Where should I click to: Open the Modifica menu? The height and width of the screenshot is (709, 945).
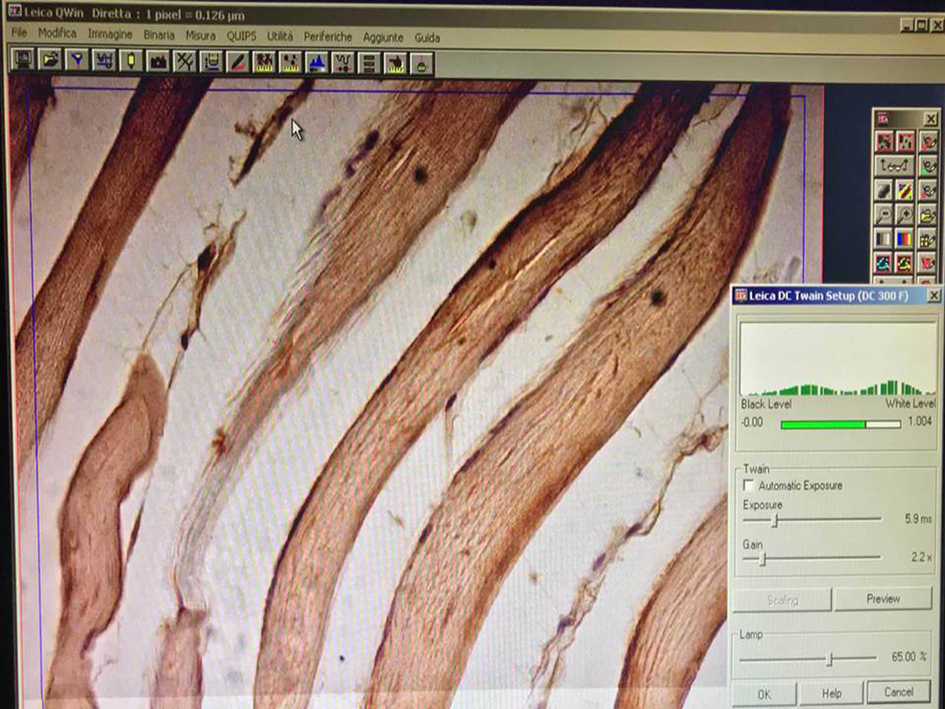pyautogui.click(x=57, y=33)
